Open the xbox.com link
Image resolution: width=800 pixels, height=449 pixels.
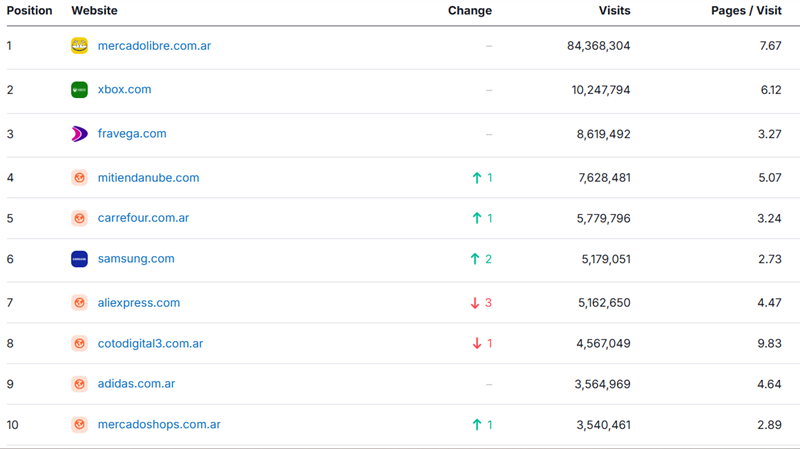coord(124,89)
